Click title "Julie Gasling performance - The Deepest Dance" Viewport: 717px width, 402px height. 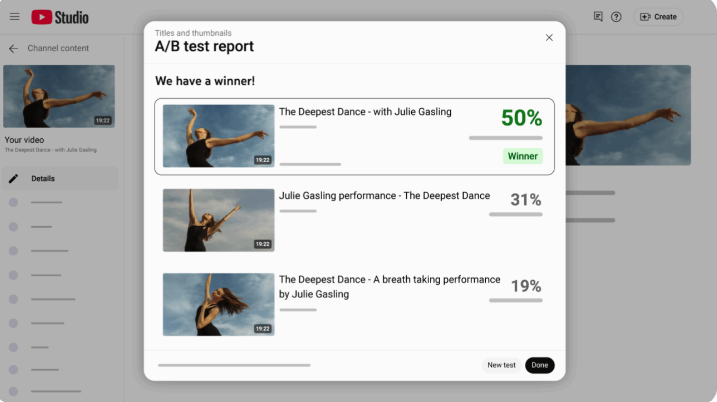[384, 196]
